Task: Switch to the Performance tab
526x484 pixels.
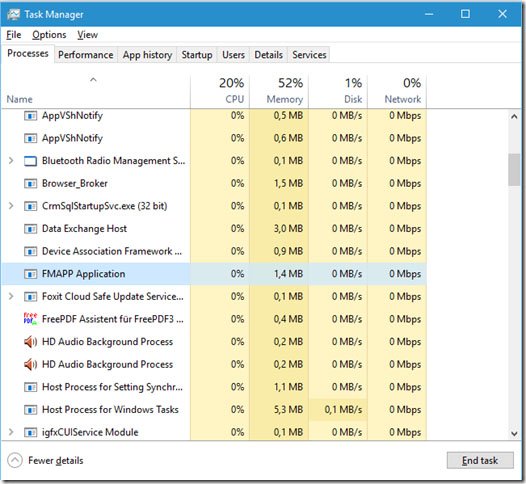Action: (86, 55)
